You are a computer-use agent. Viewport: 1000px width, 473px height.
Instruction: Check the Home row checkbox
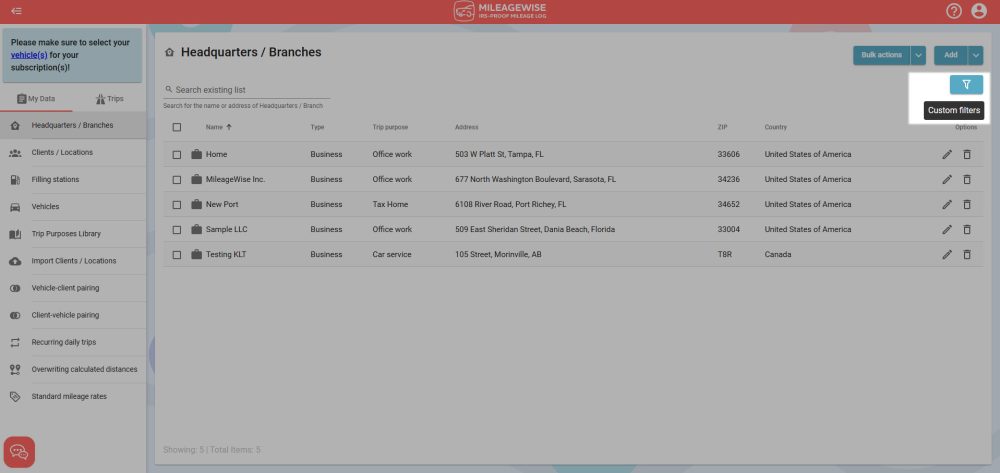click(177, 154)
